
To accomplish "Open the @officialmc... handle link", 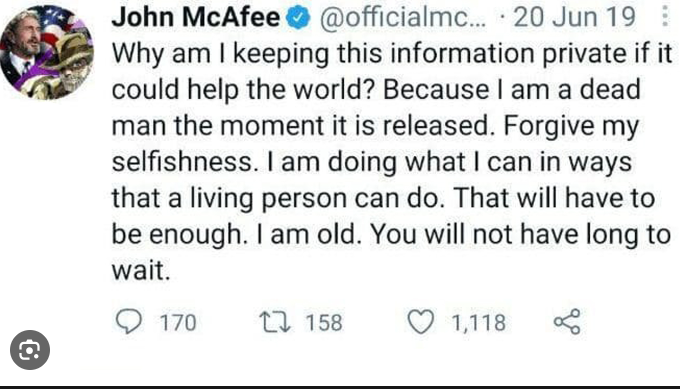I will coord(403,17).
